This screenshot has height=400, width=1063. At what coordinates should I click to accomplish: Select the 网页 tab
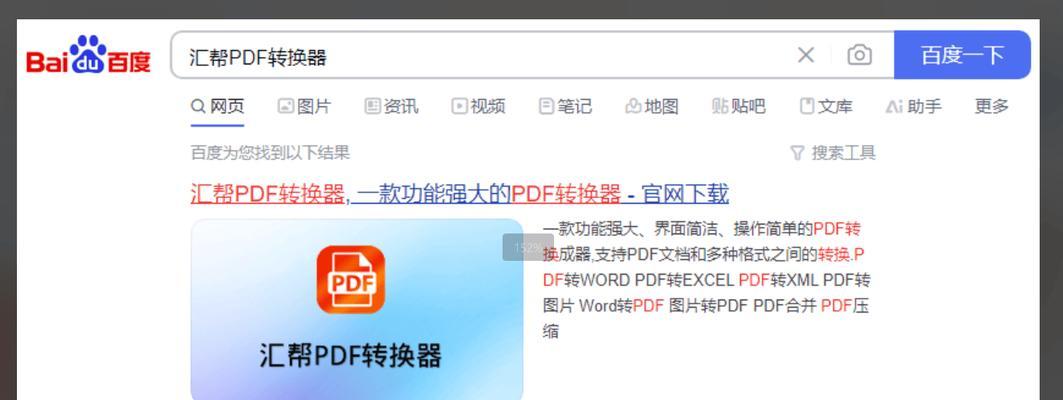(x=218, y=106)
